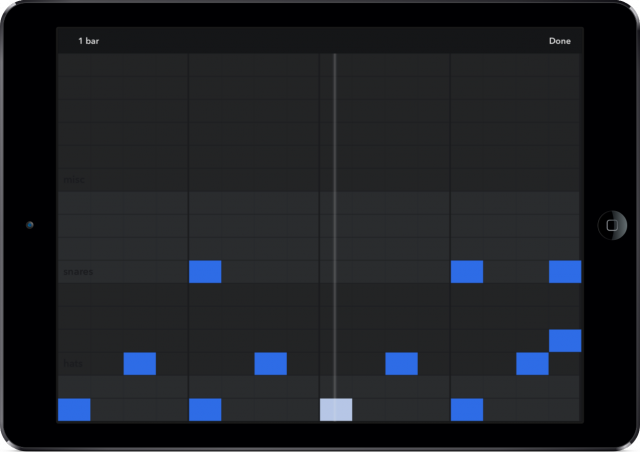Select the hats row label

pos(74,364)
